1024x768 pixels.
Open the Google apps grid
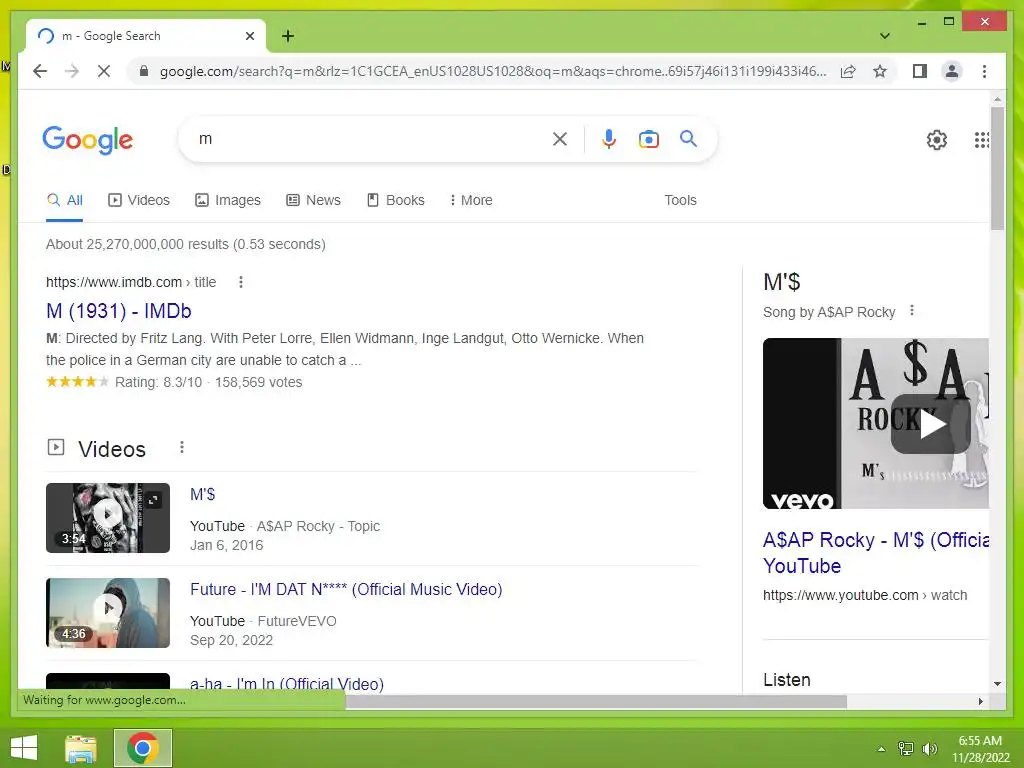click(981, 139)
